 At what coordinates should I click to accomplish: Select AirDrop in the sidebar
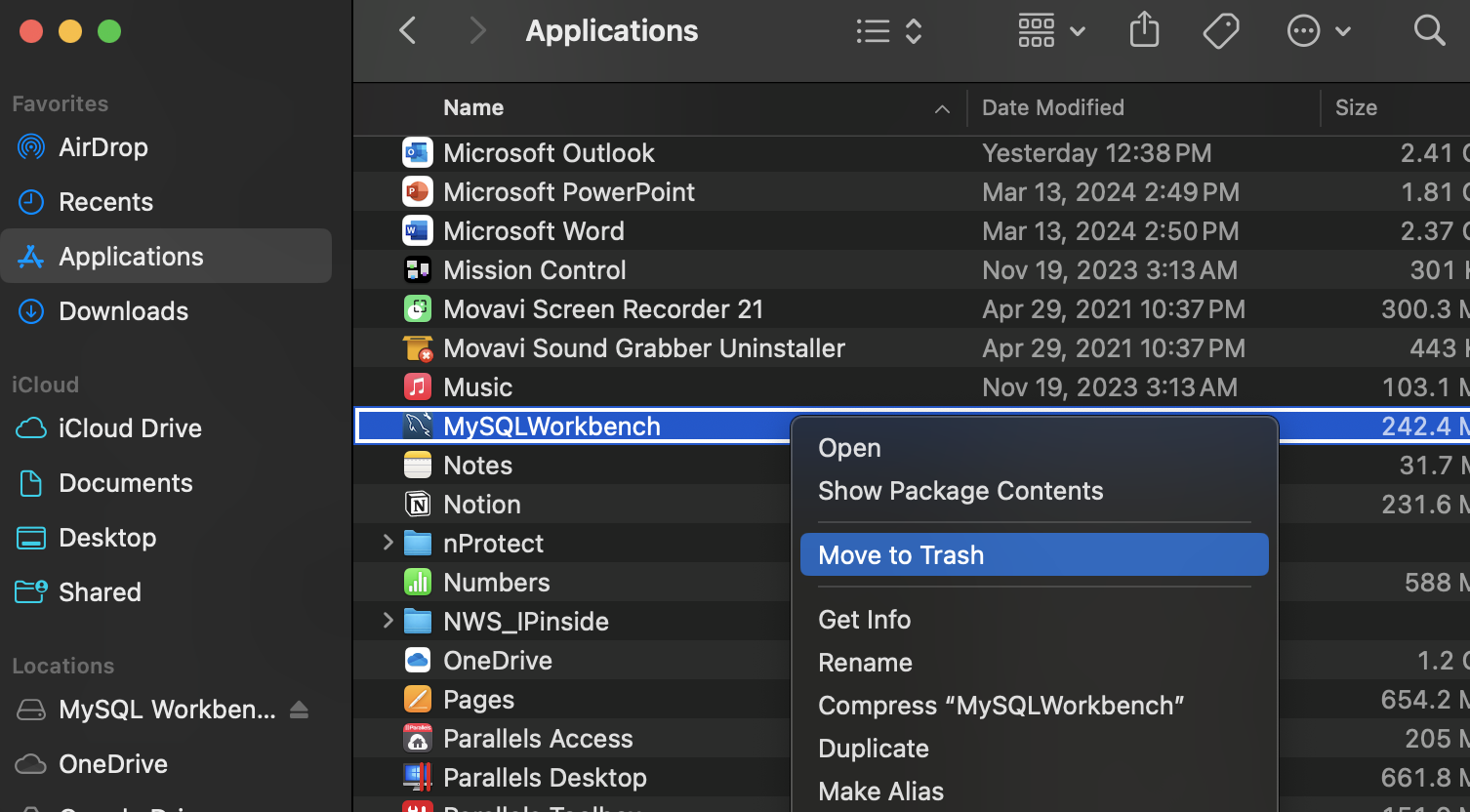point(166,147)
